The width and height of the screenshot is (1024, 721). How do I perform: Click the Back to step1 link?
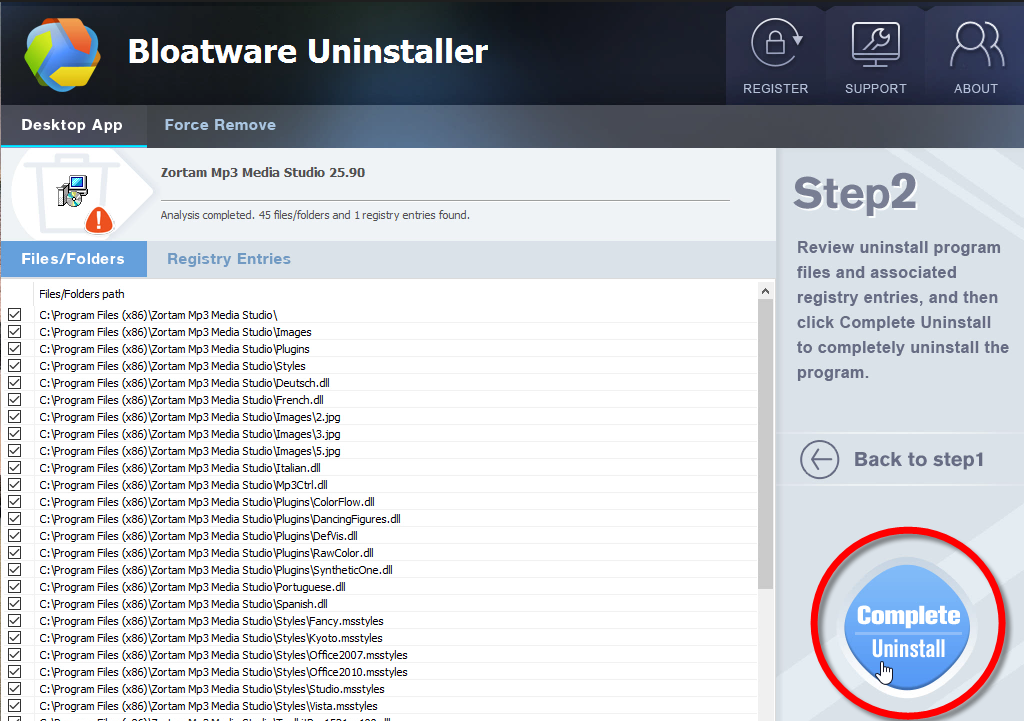point(918,459)
